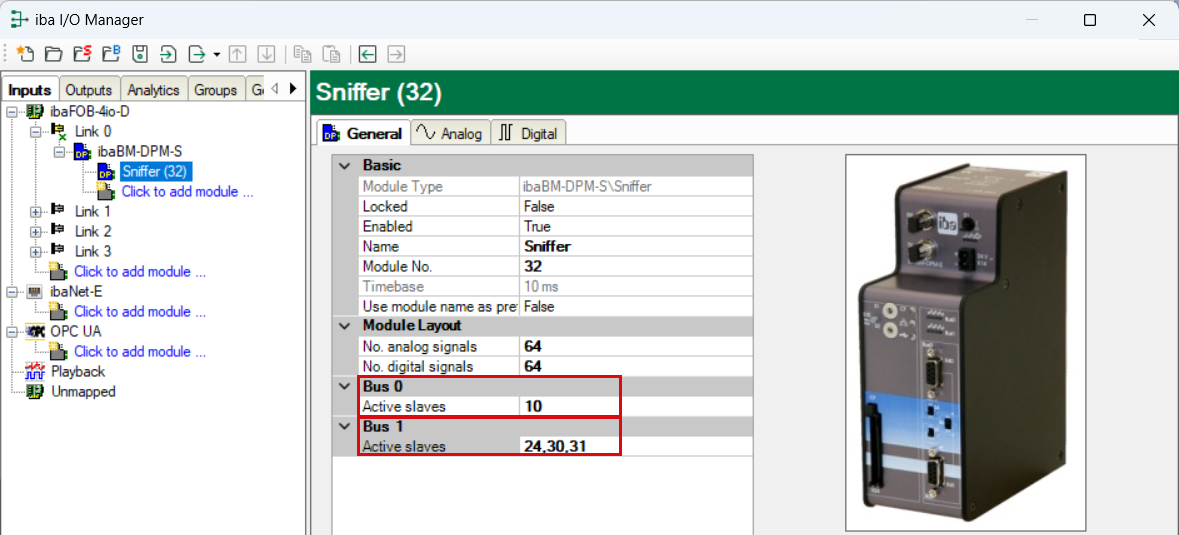Select the Sniffer (32) tree item
The image size is (1179, 535).
157,171
